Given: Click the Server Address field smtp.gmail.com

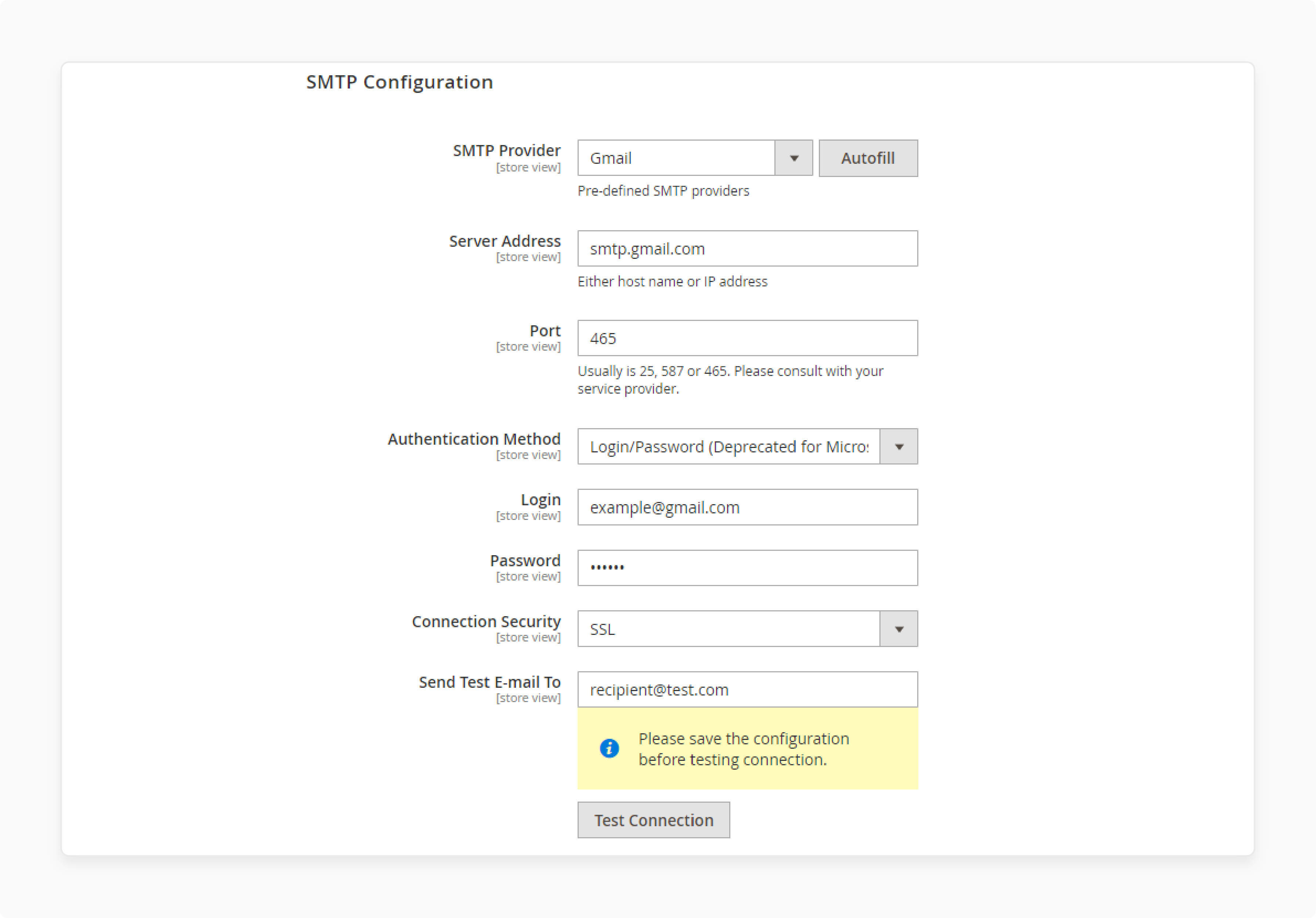Looking at the screenshot, I should click(748, 248).
